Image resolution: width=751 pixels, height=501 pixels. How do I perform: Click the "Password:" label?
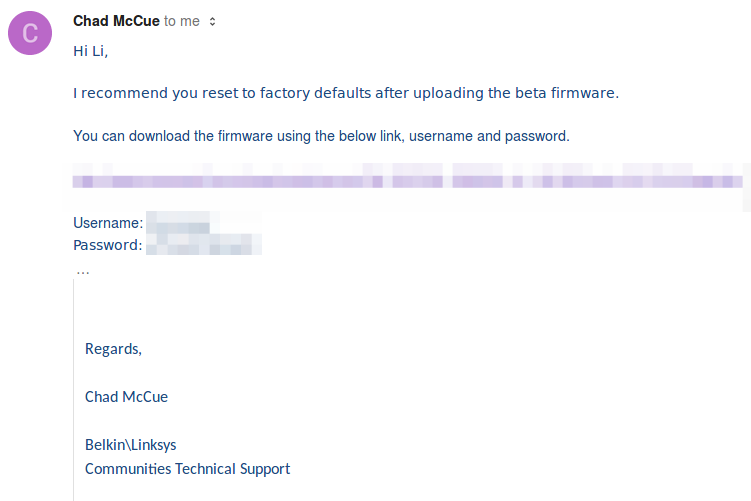(107, 244)
